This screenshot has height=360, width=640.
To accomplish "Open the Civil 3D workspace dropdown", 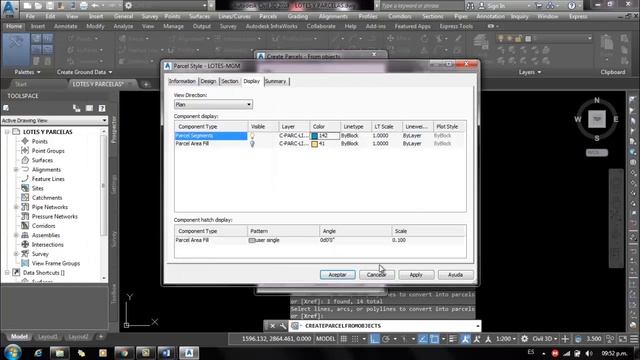I will (x=545, y=339).
